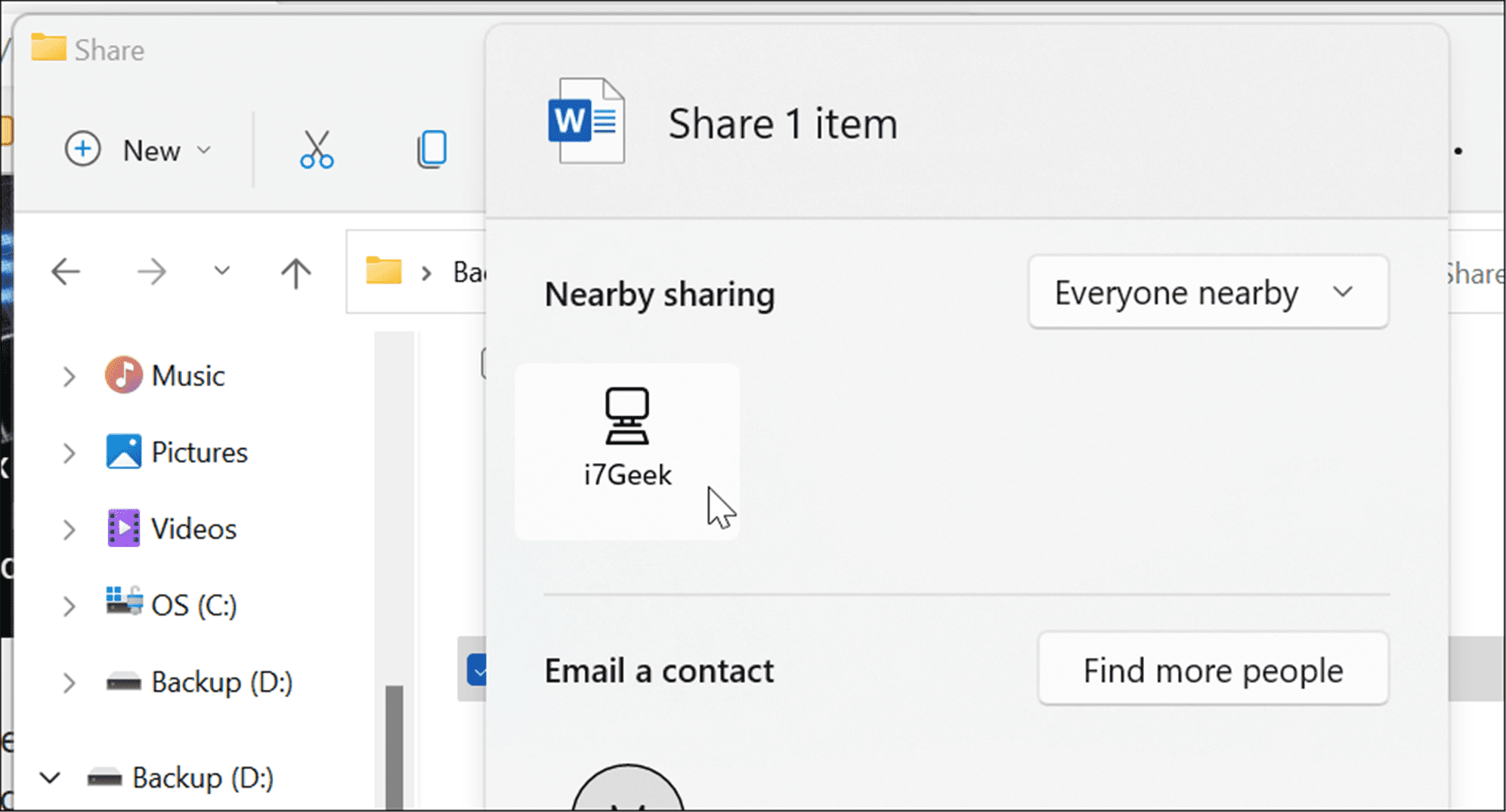Select Videos in navigation pane
Image resolution: width=1506 pixels, height=812 pixels.
click(193, 529)
